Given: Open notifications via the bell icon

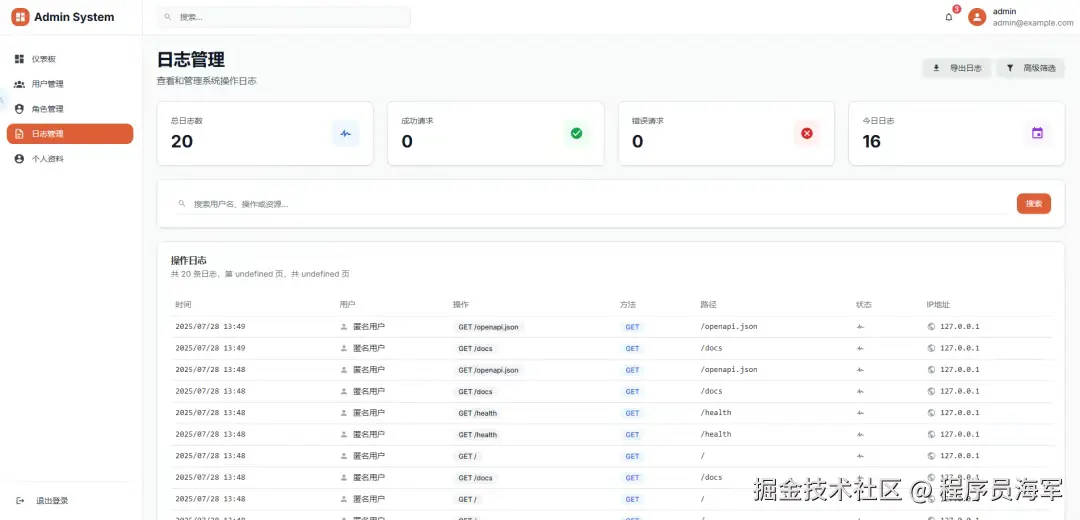Looking at the screenshot, I should [949, 17].
